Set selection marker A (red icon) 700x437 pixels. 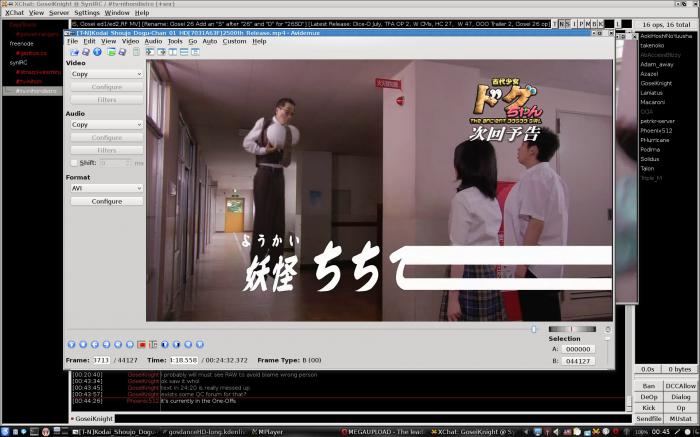pos(142,345)
